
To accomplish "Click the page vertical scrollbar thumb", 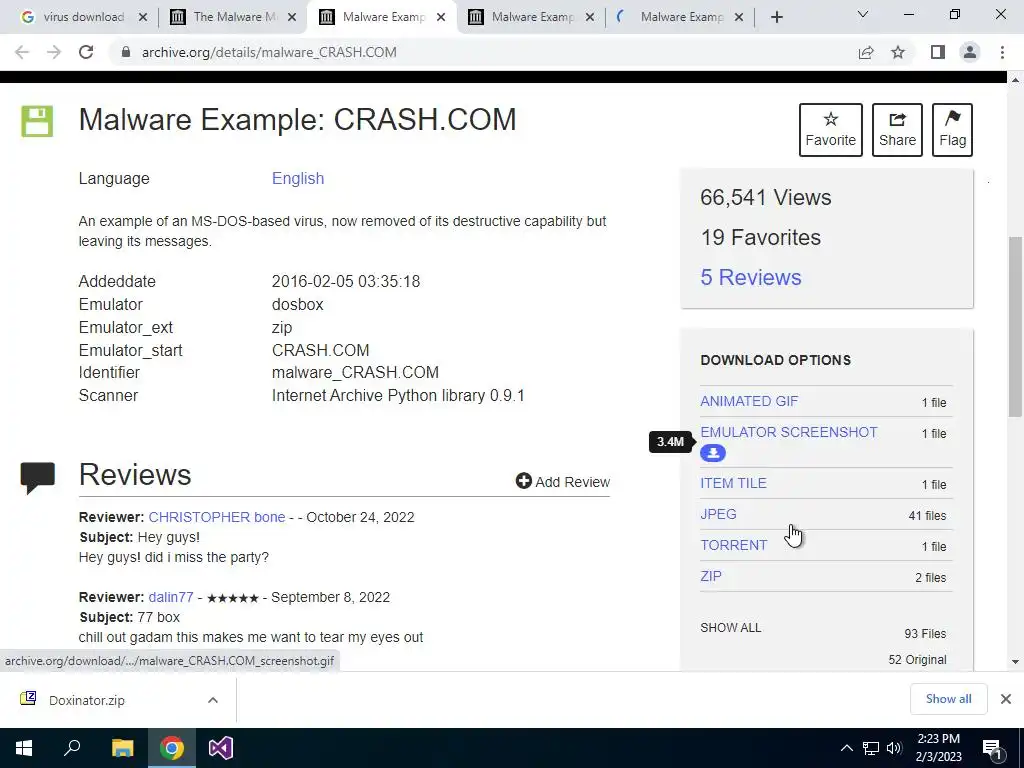I will pos(1015,327).
